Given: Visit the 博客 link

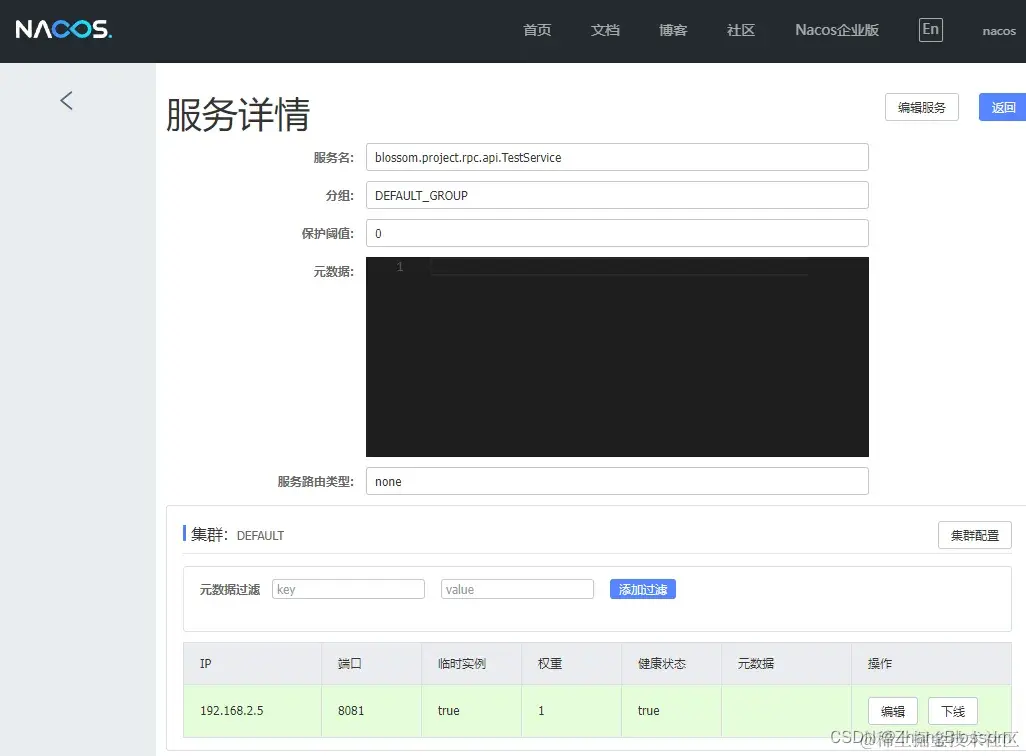Looking at the screenshot, I should point(673,30).
